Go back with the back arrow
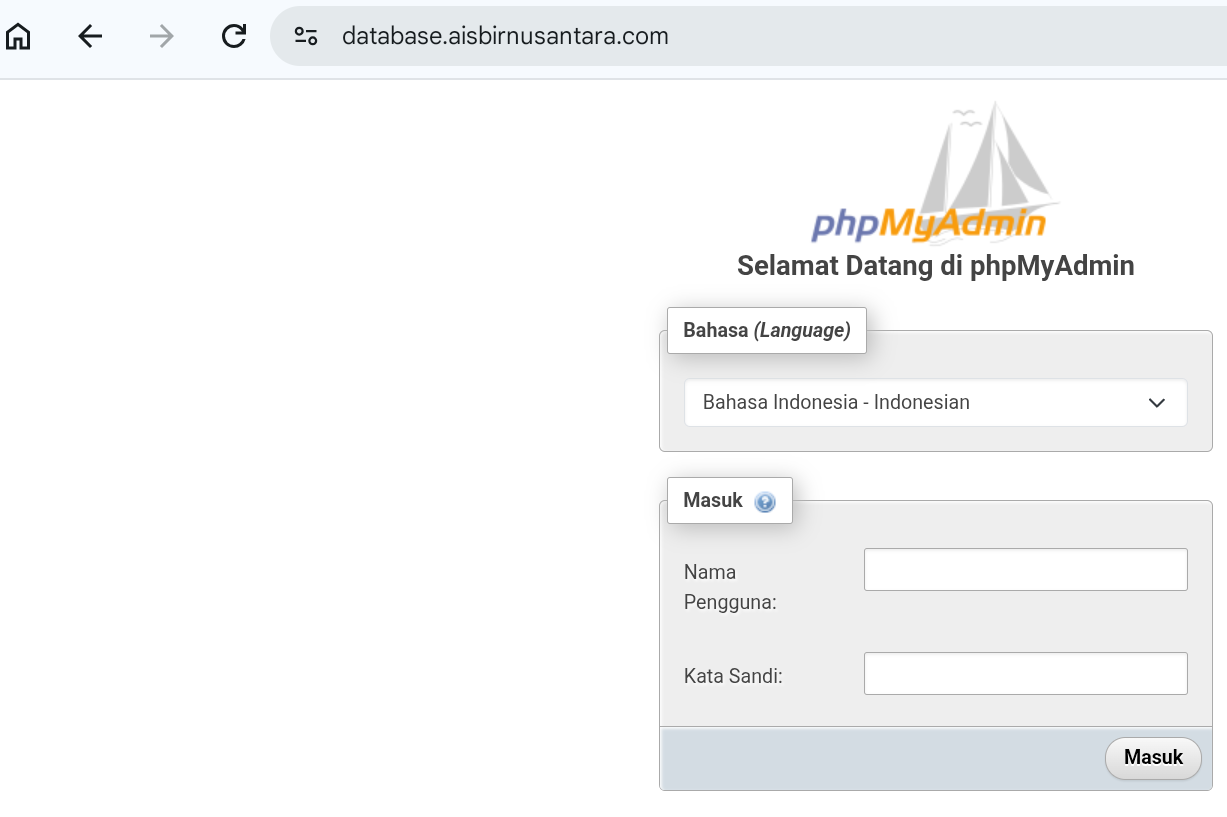This screenshot has width=1227, height=817. pos(90,37)
